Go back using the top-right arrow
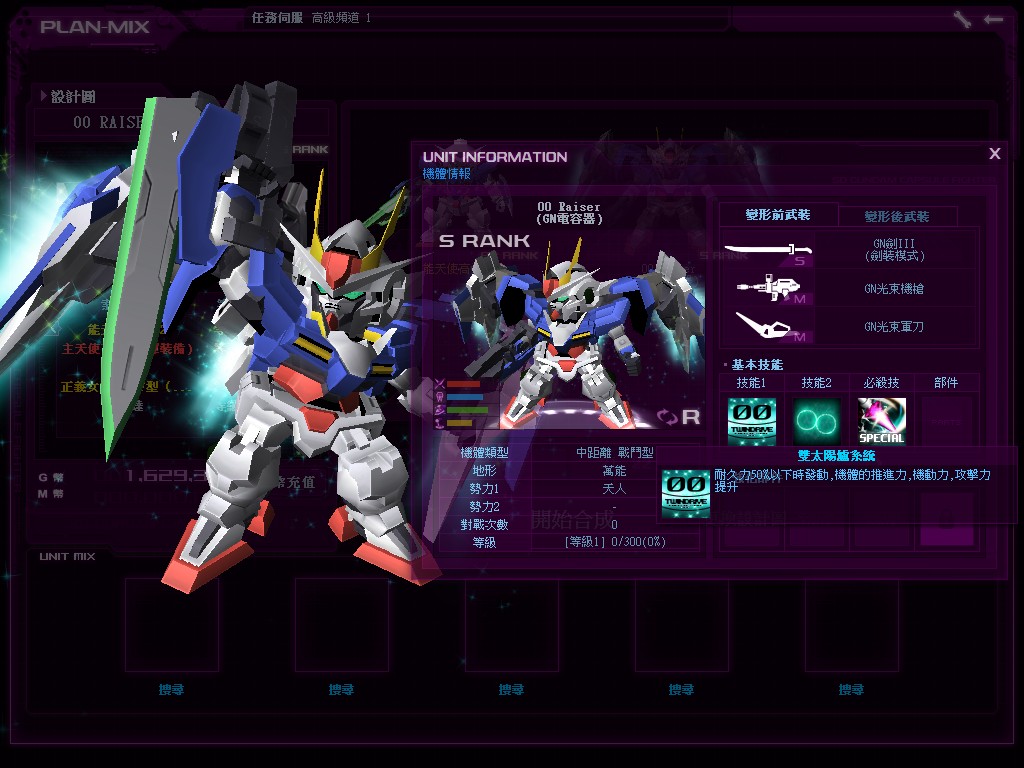This screenshot has height=768, width=1024. pyautogui.click(x=993, y=20)
